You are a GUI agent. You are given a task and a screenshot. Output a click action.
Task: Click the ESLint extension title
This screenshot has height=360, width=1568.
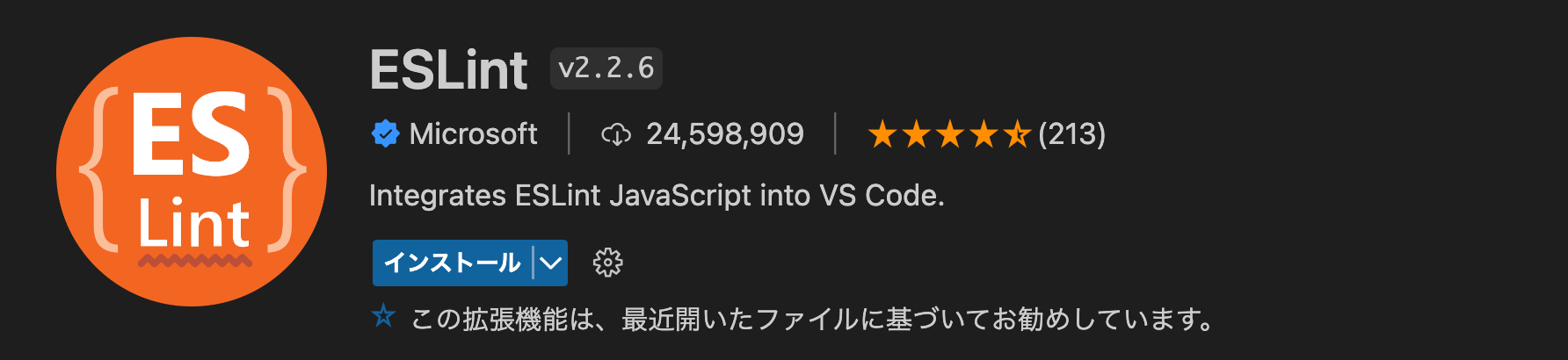click(x=448, y=69)
